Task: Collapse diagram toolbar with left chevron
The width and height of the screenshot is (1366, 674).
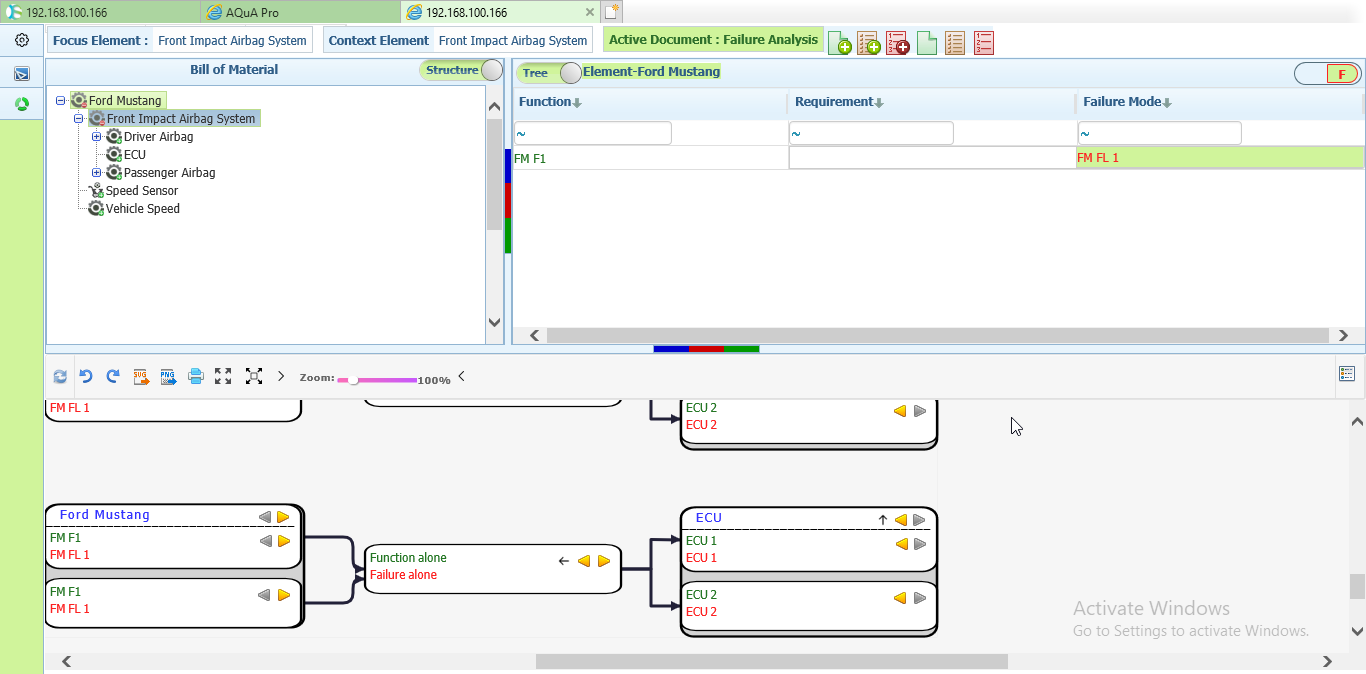Action: tap(461, 377)
